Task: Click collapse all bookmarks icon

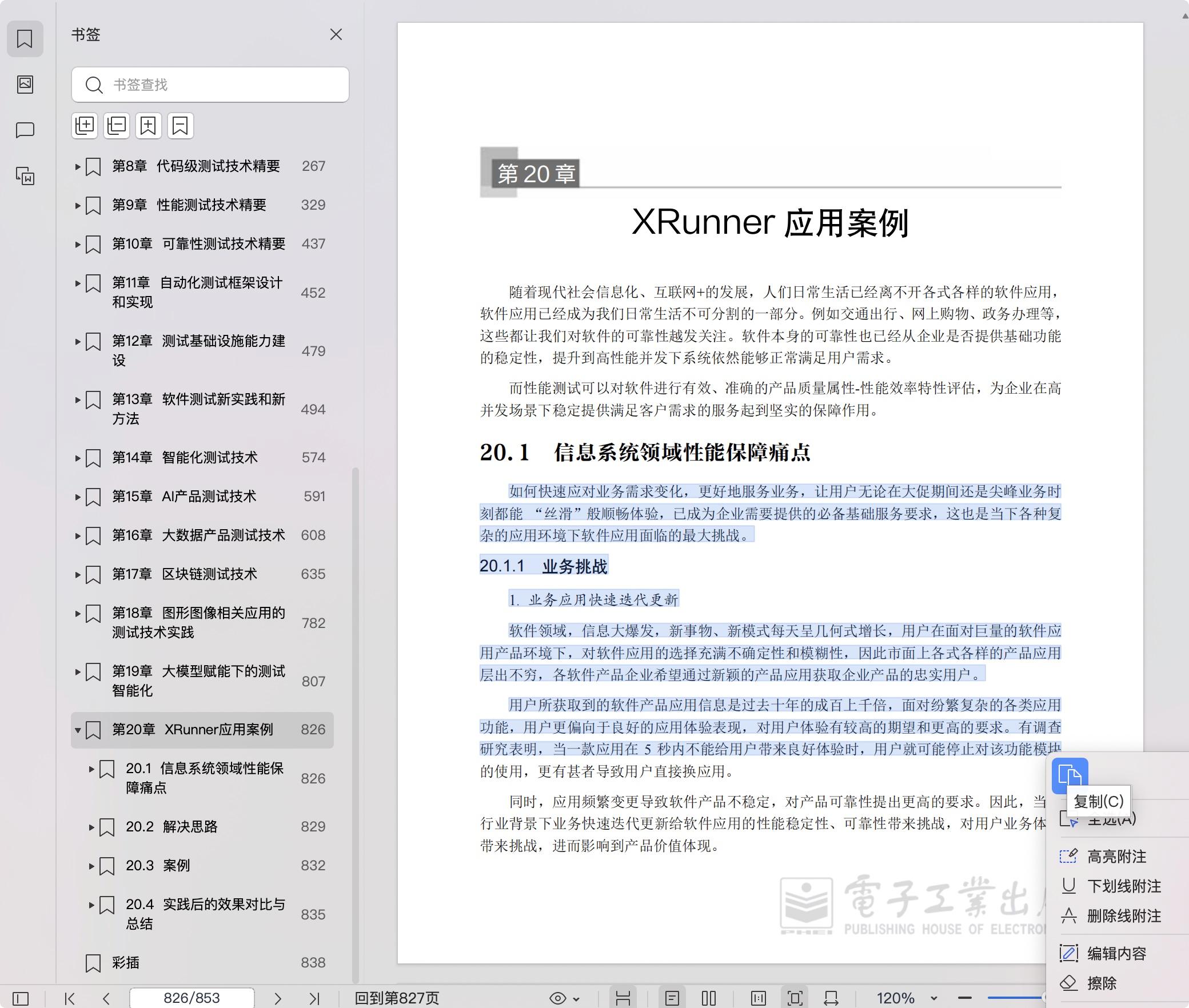Action: click(117, 126)
